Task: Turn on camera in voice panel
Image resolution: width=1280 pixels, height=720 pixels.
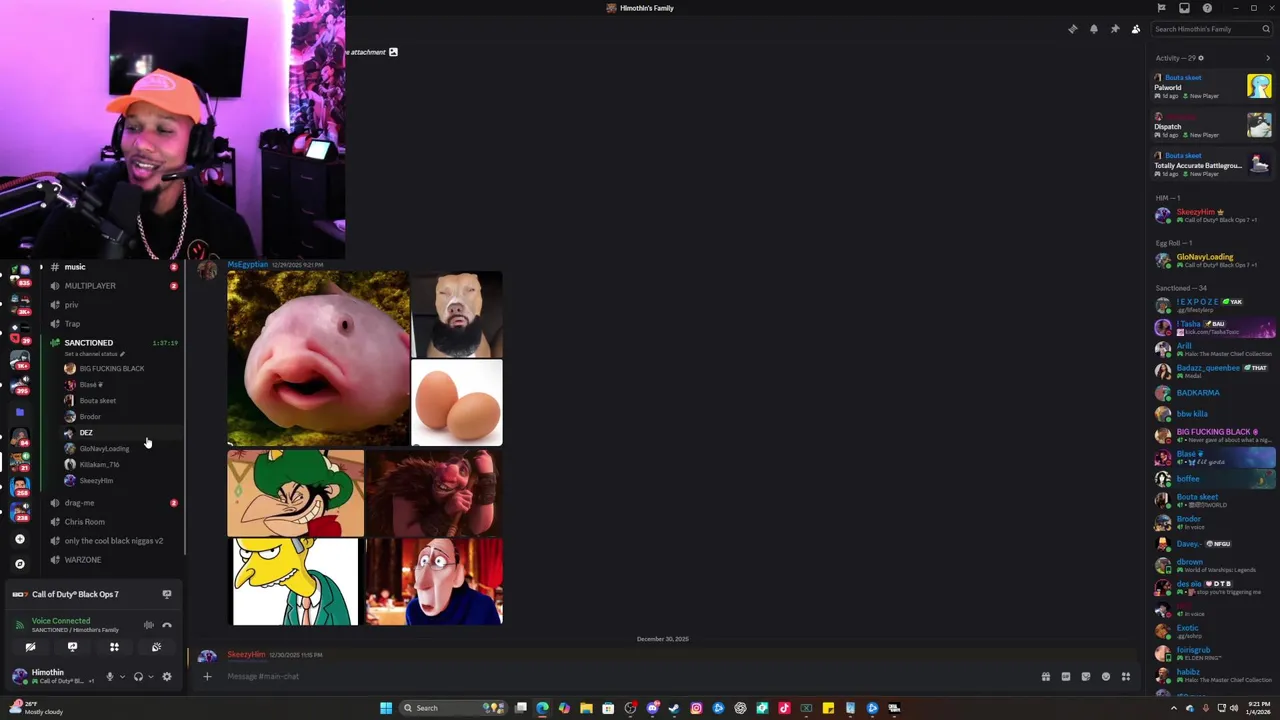Action: coord(30,647)
